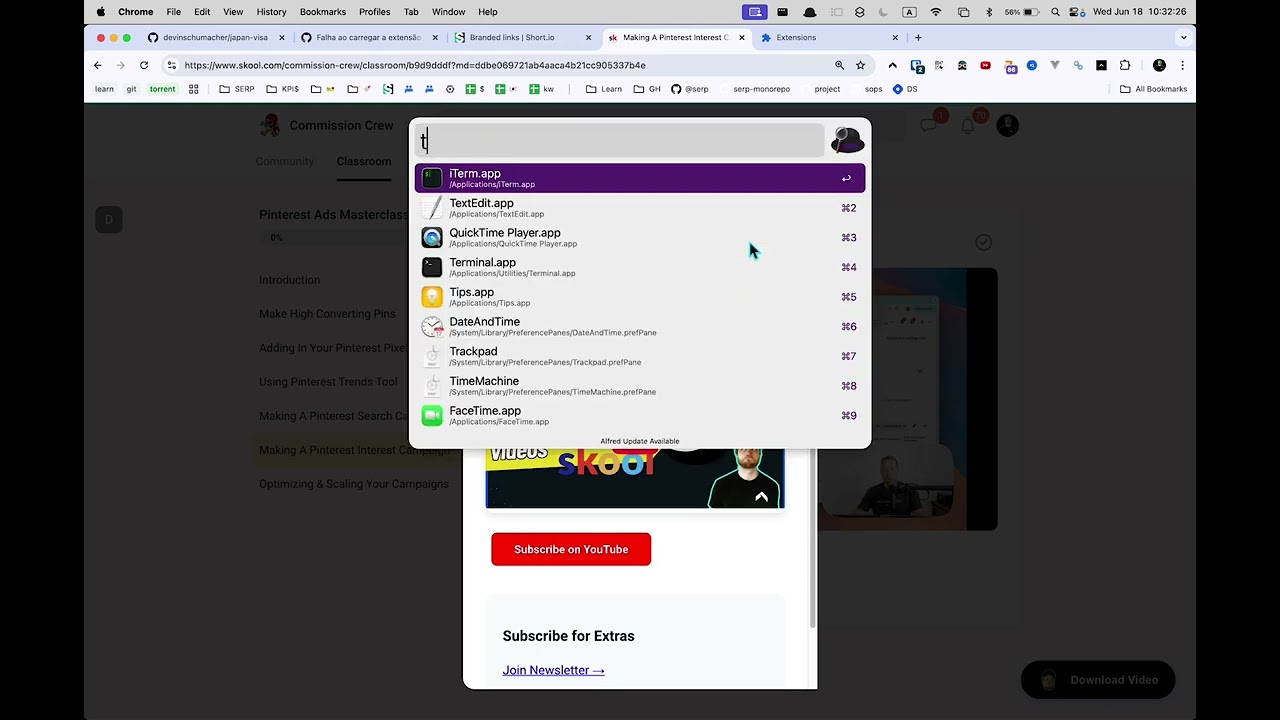
Task: Select Introduction lesson in sidebar
Action: point(290,280)
